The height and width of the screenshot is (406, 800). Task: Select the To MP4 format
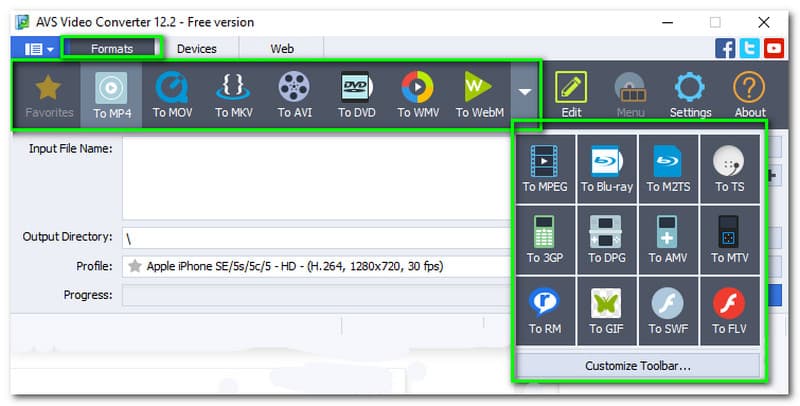pos(111,95)
